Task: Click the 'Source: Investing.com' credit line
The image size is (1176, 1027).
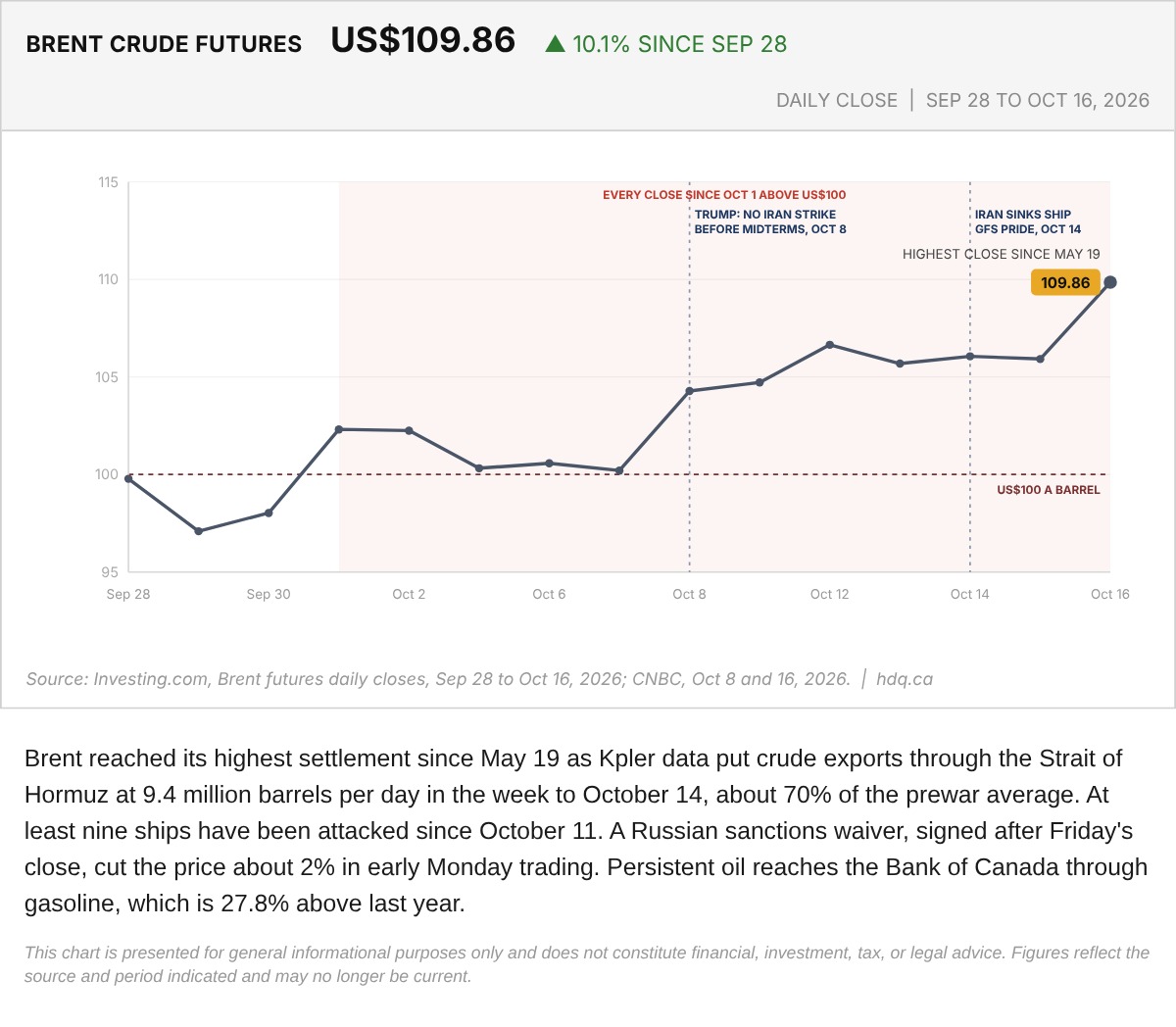Action: pos(438,679)
